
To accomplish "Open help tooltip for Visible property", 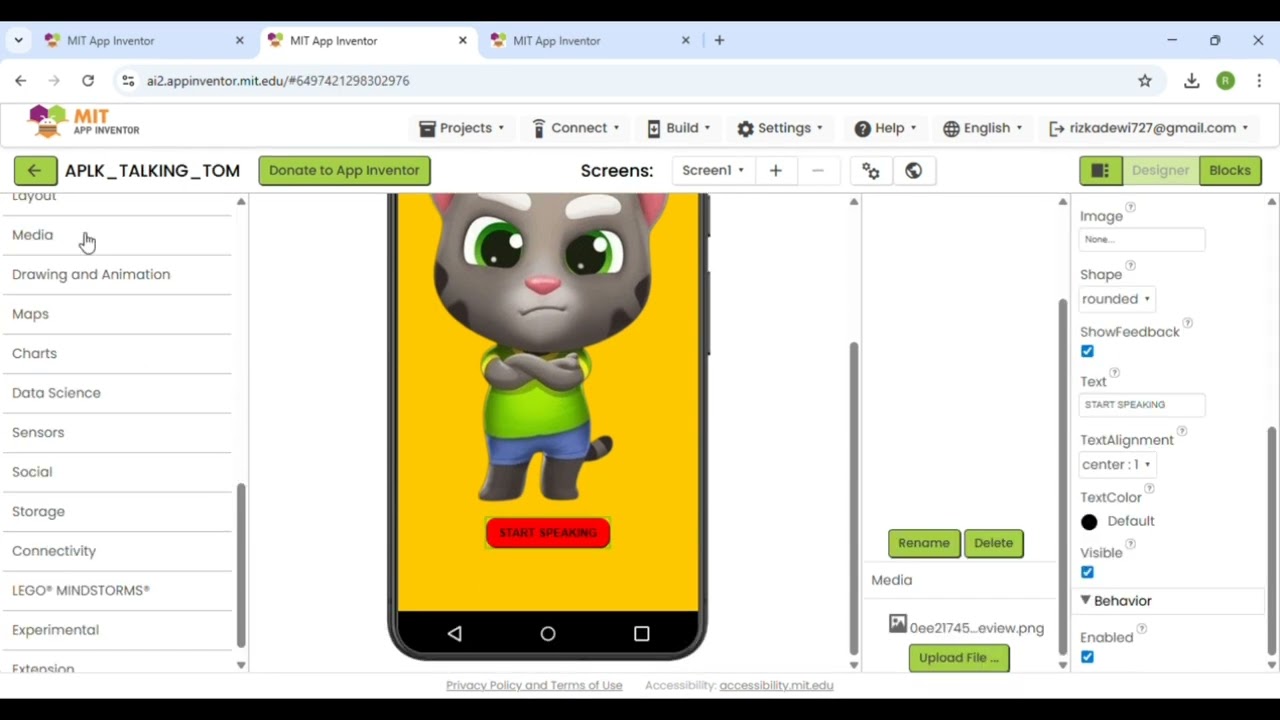I will click(x=1131, y=544).
